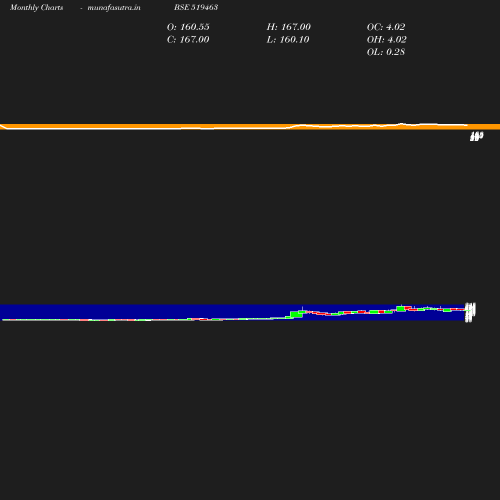The height and width of the screenshot is (500, 500).
Task: Click the white line bump on the orange band
Action: [x=402, y=124]
